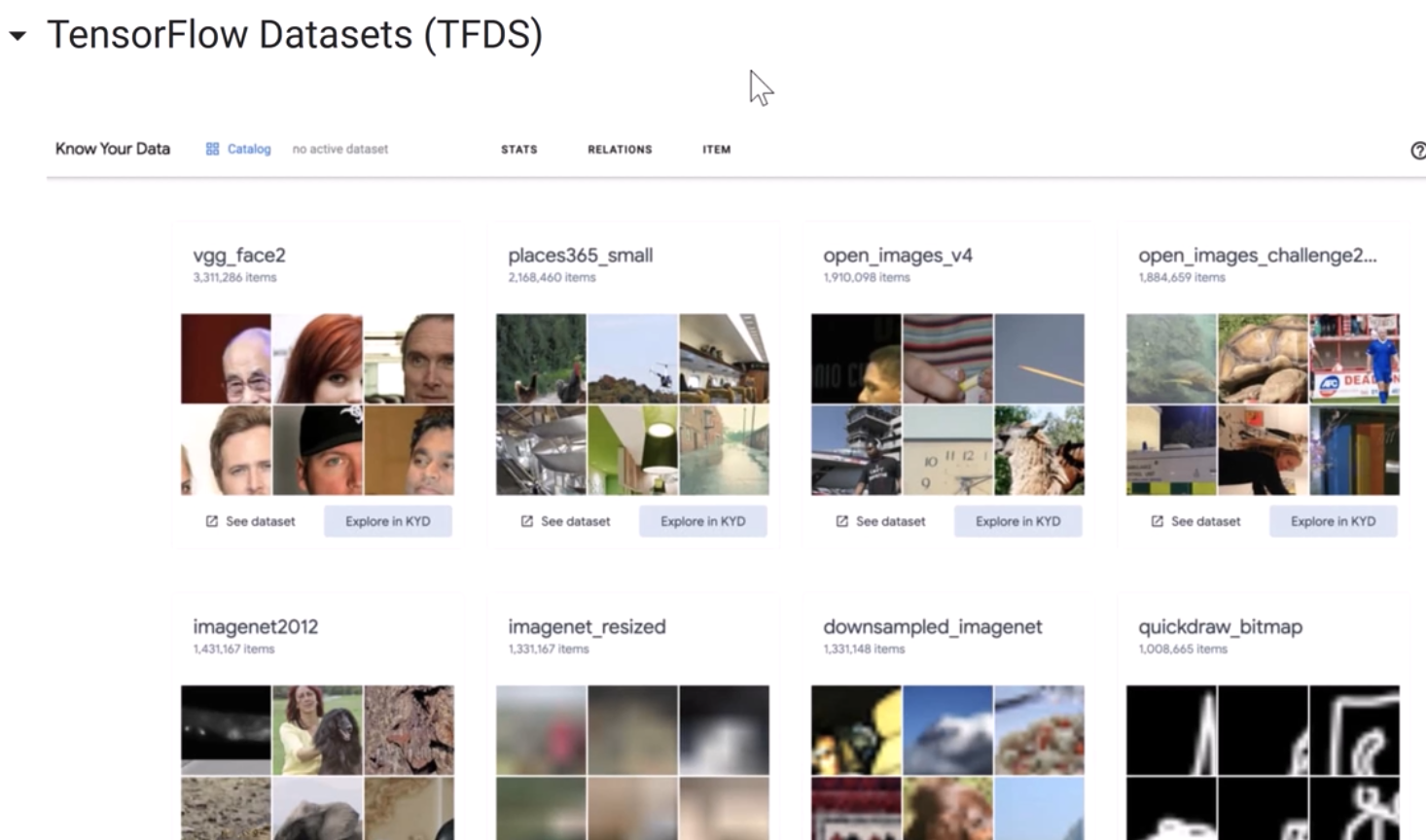Click external-link icon for vgg_face2 dataset

point(212,521)
